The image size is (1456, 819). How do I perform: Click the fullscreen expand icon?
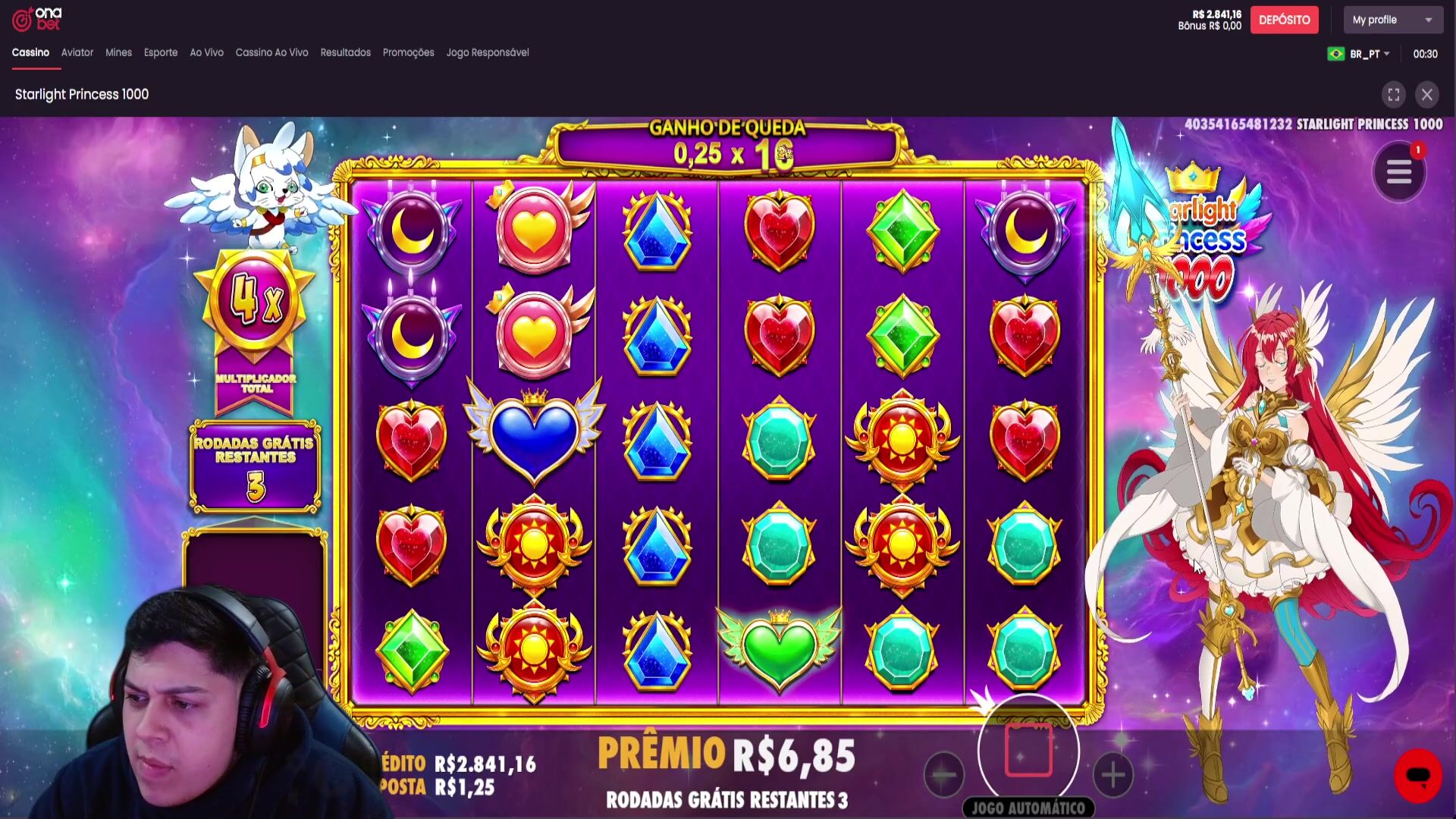[x=1394, y=95]
